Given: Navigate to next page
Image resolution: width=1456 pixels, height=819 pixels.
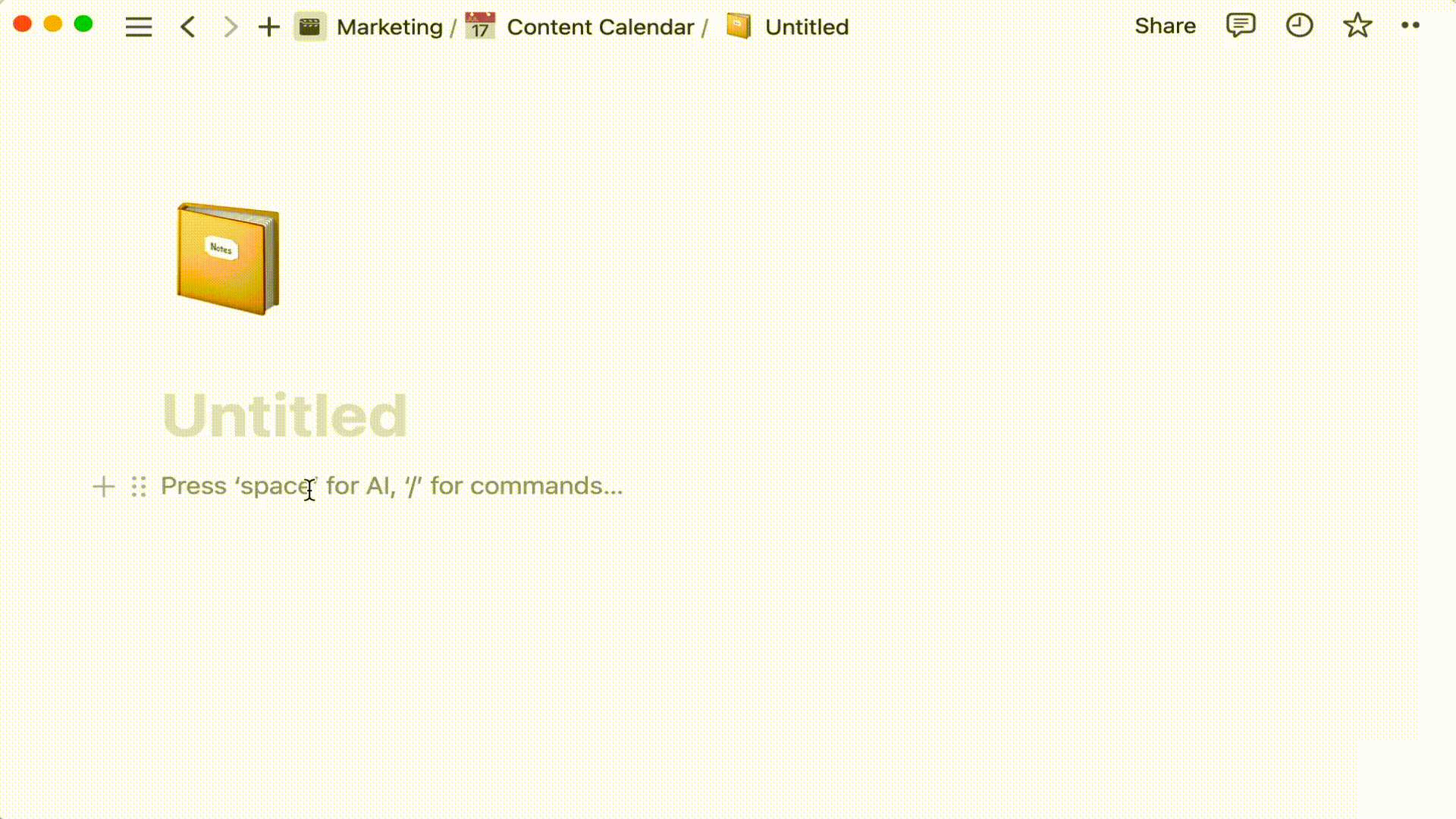Looking at the screenshot, I should coord(230,26).
